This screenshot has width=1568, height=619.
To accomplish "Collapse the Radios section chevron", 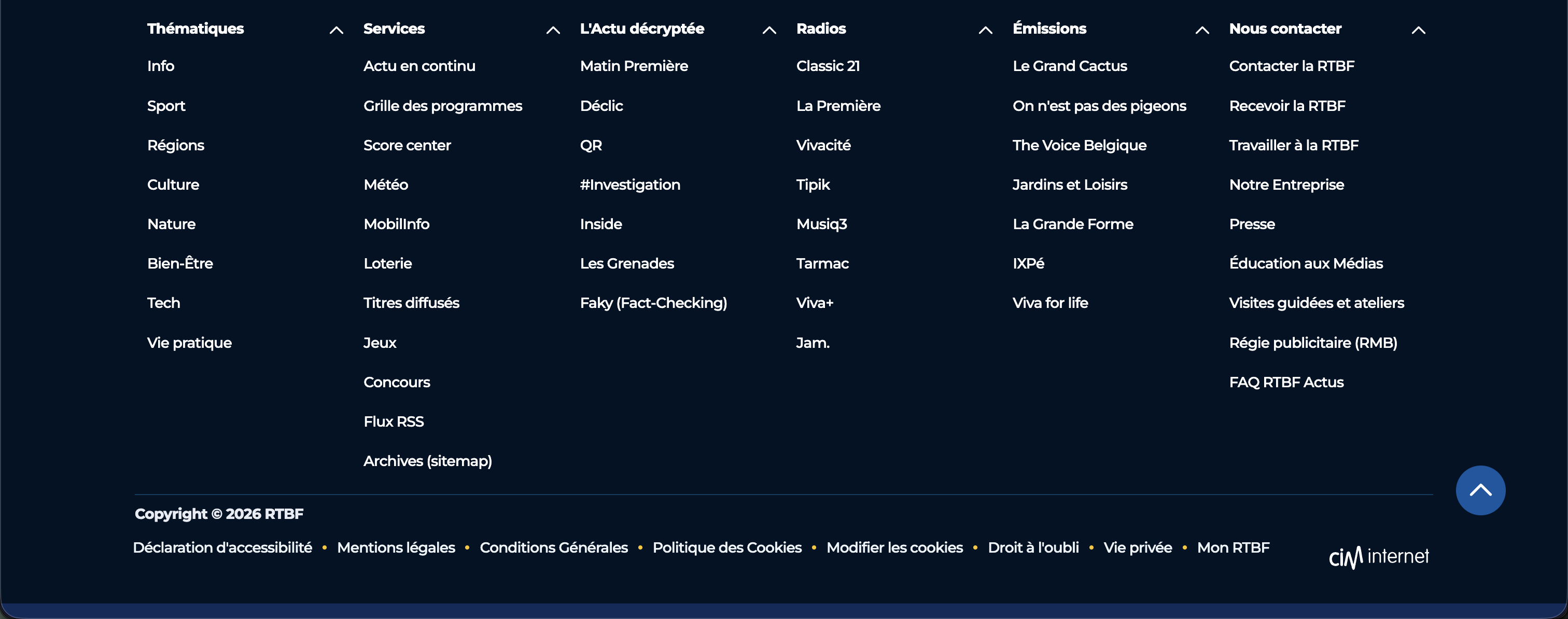I will pos(986,30).
